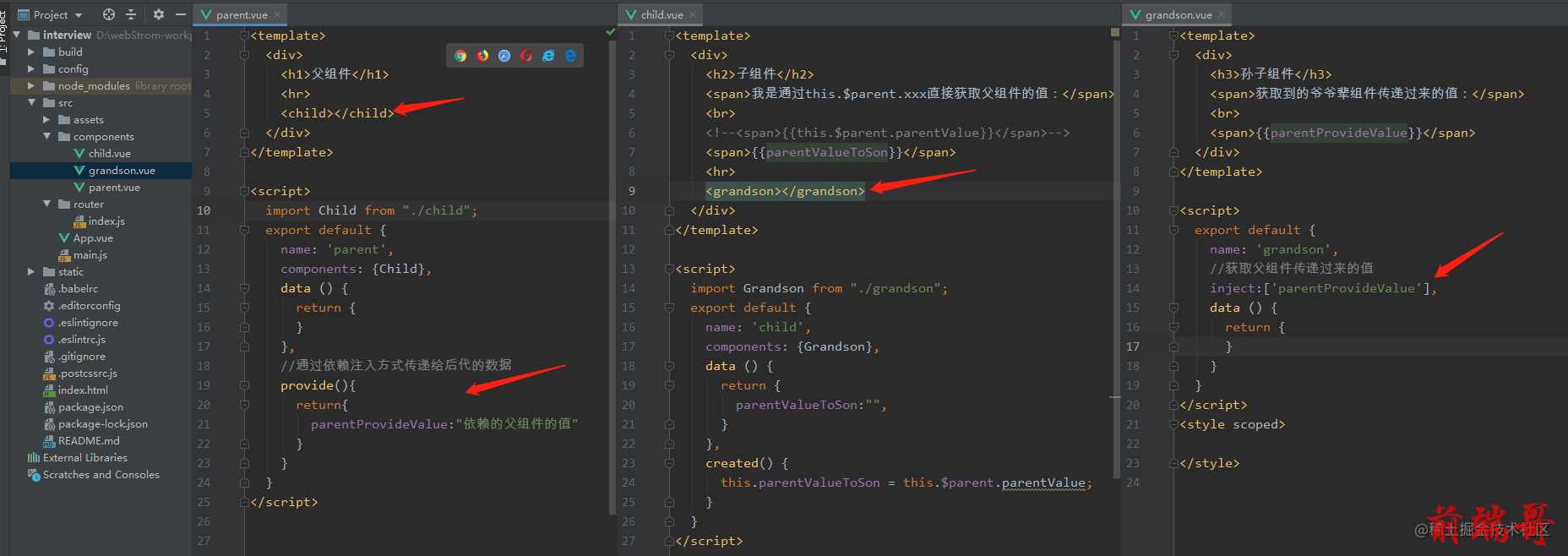This screenshot has width=1568, height=556.
Task: Click the collapse all icon in Project panel
Action: click(x=131, y=14)
